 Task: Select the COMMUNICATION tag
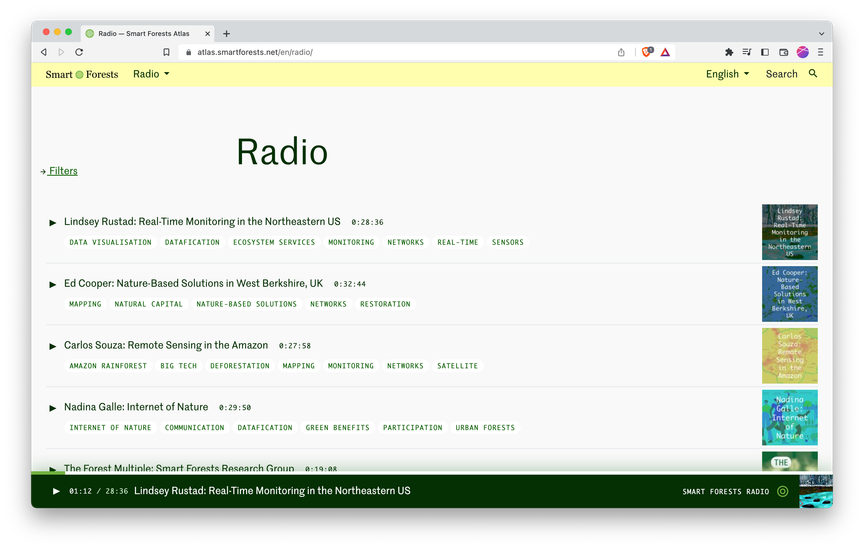tap(195, 427)
